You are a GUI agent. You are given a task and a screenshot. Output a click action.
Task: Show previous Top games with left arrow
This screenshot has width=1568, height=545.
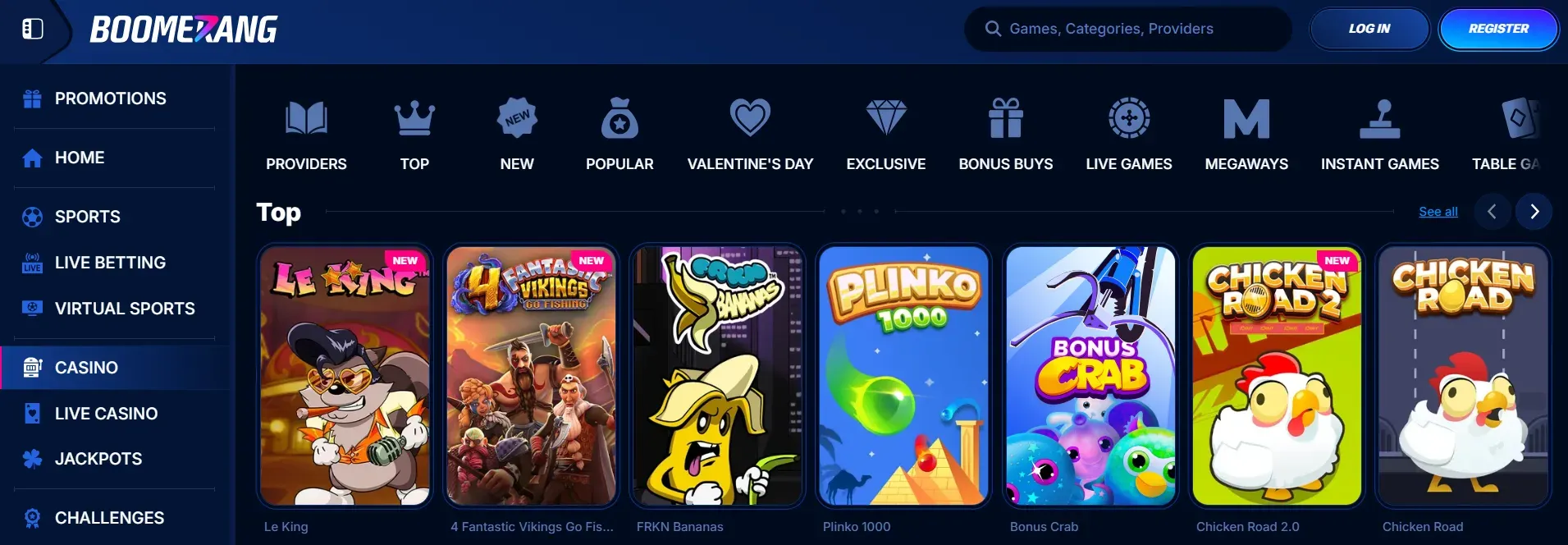[x=1493, y=212]
